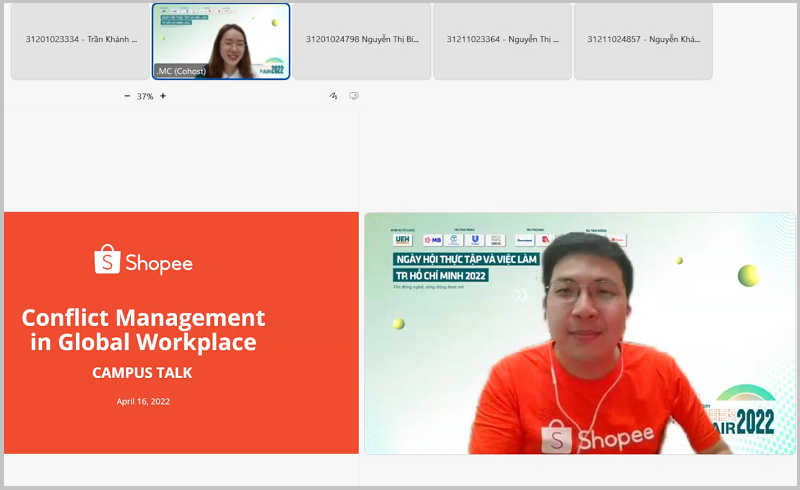This screenshot has width=800, height=490.
Task: Click the screen view options icon
Action: pos(354,96)
